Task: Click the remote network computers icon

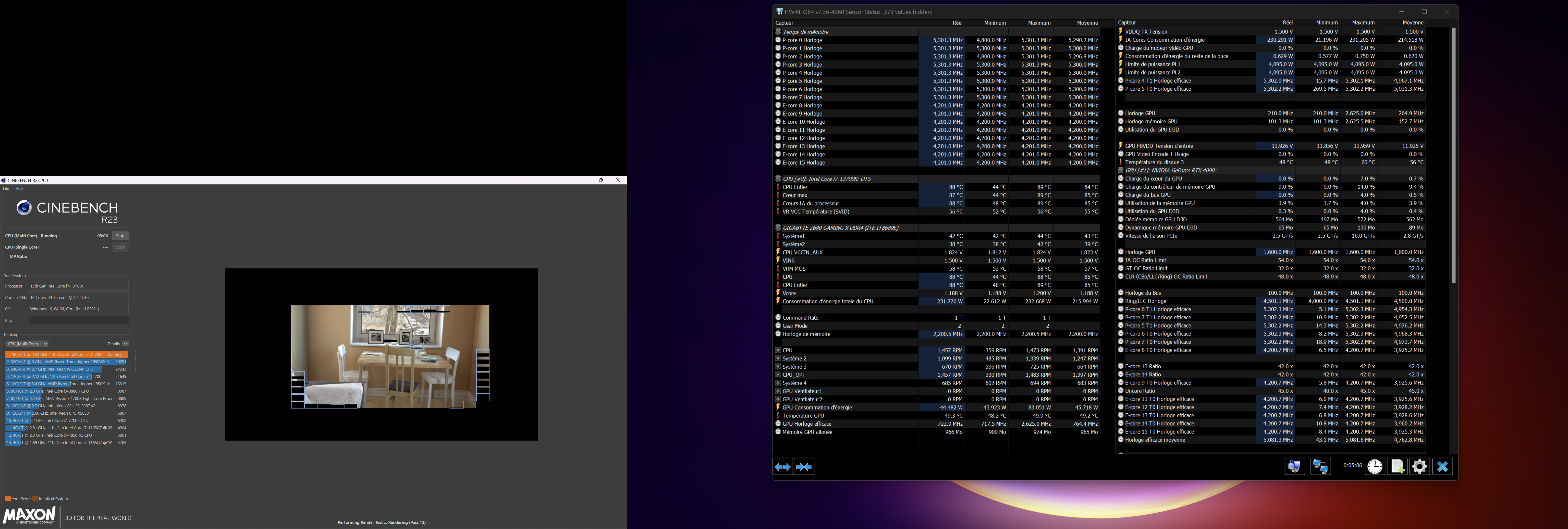Action: coord(1320,466)
